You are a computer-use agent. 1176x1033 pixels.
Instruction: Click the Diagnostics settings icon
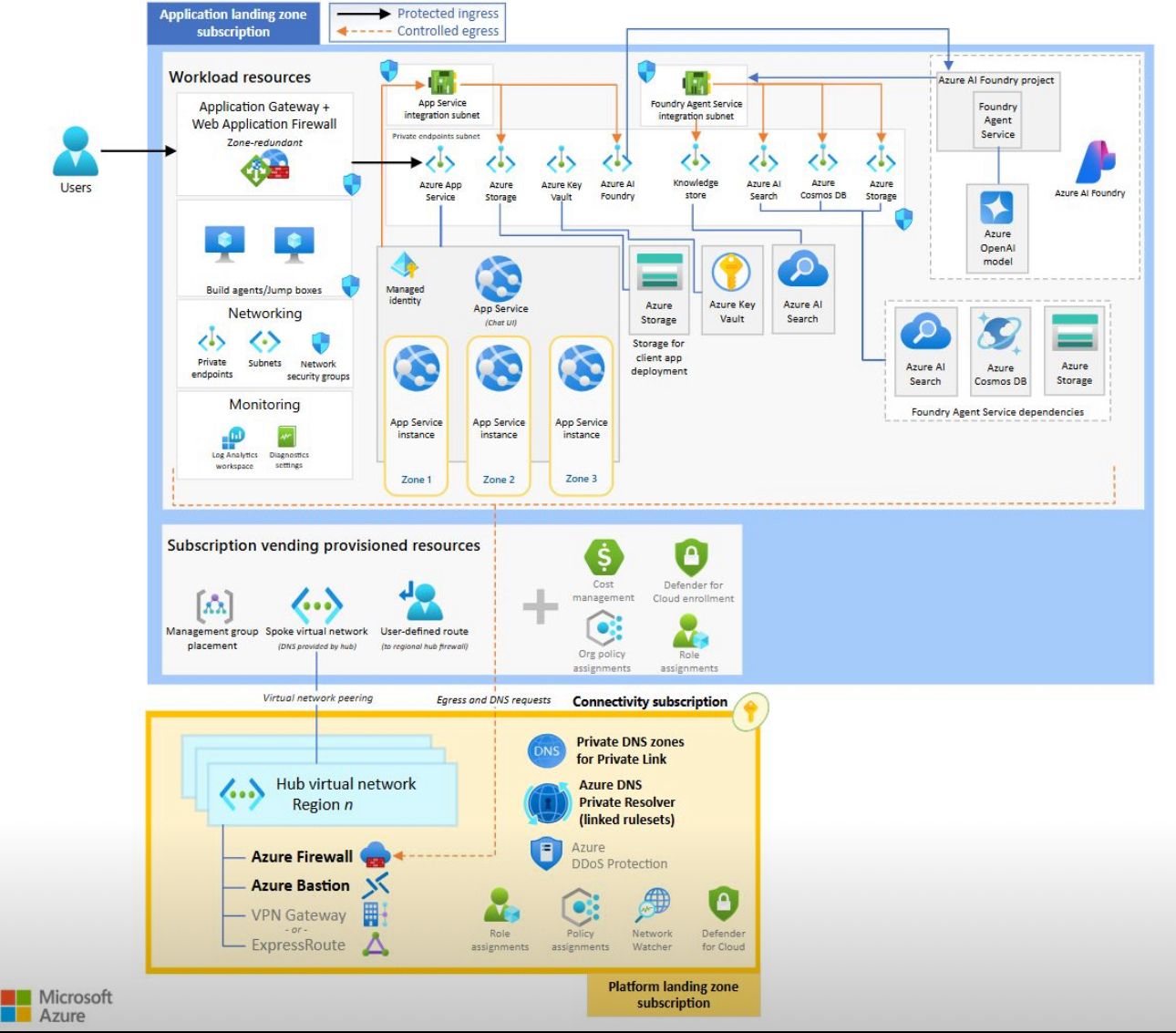click(x=287, y=437)
